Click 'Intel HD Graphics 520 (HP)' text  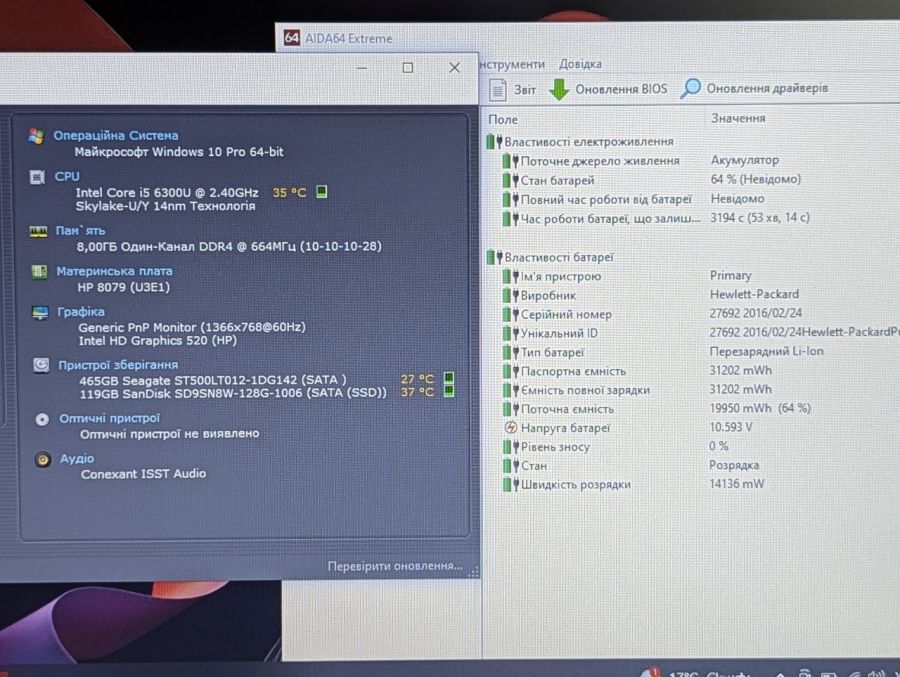click(157, 341)
